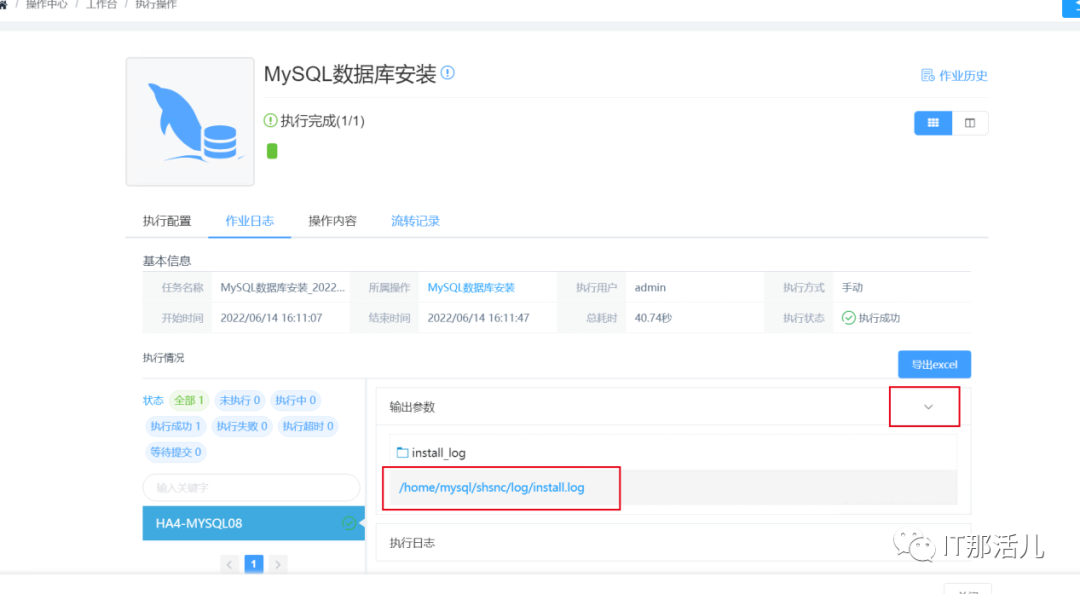Open the 操作内容 tab

pyautogui.click(x=332, y=221)
